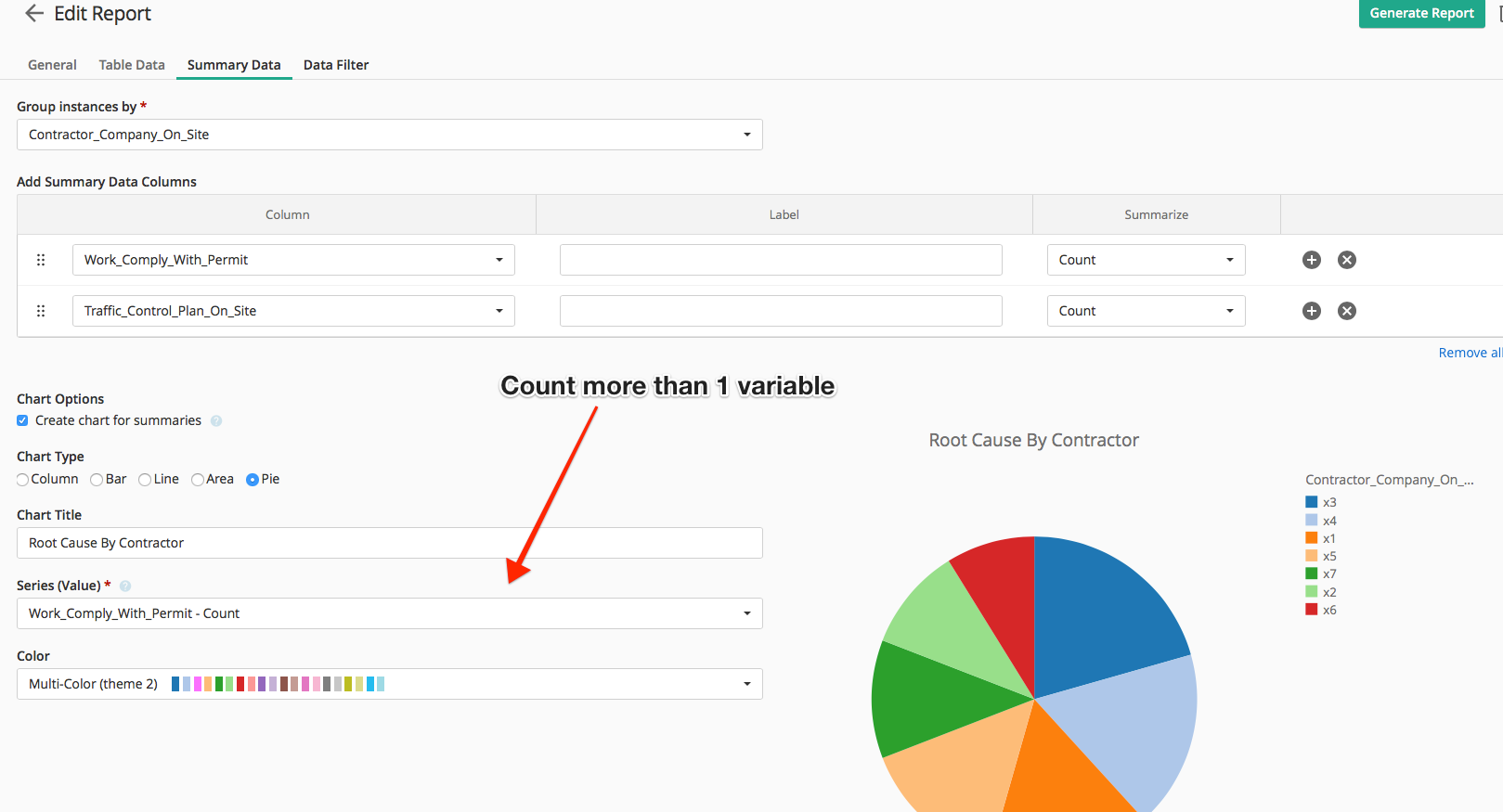Screen dimensions: 1503x812
Task: Open Group instances by dropdown
Action: [x=390, y=135]
